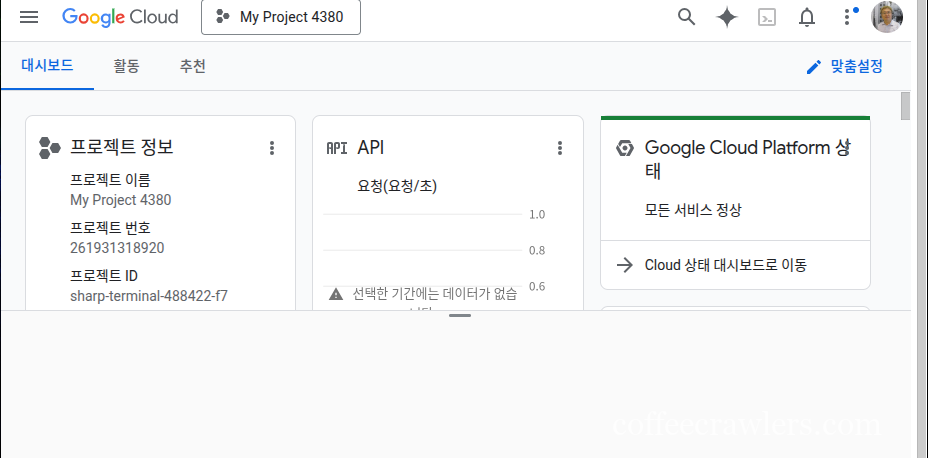Go to Cloud 상태 대시보드로 이동 link
Screen dimensions: 928x458
coord(725,265)
